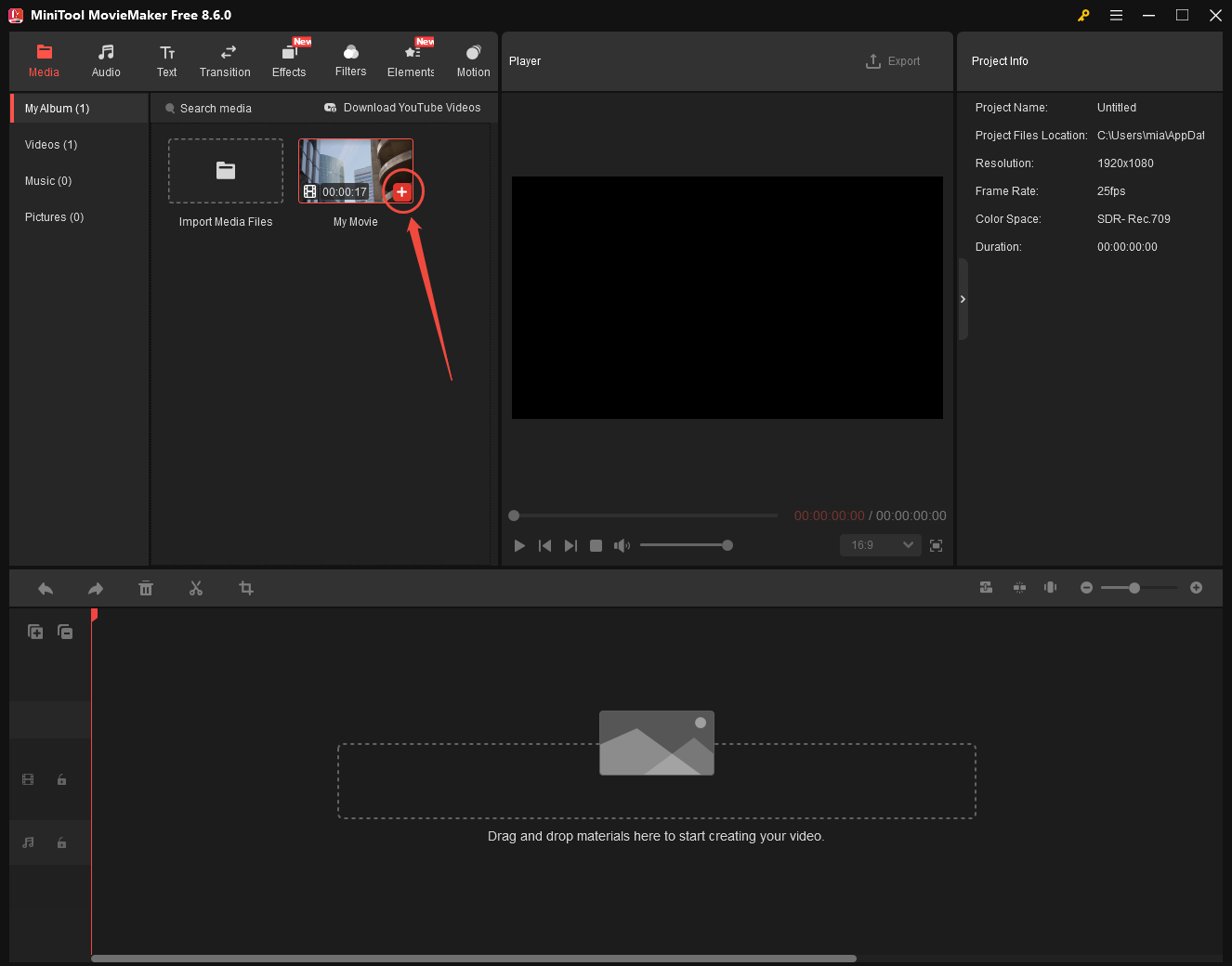This screenshot has width=1232, height=966.
Task: Switch to the Filters tab
Action: (350, 61)
